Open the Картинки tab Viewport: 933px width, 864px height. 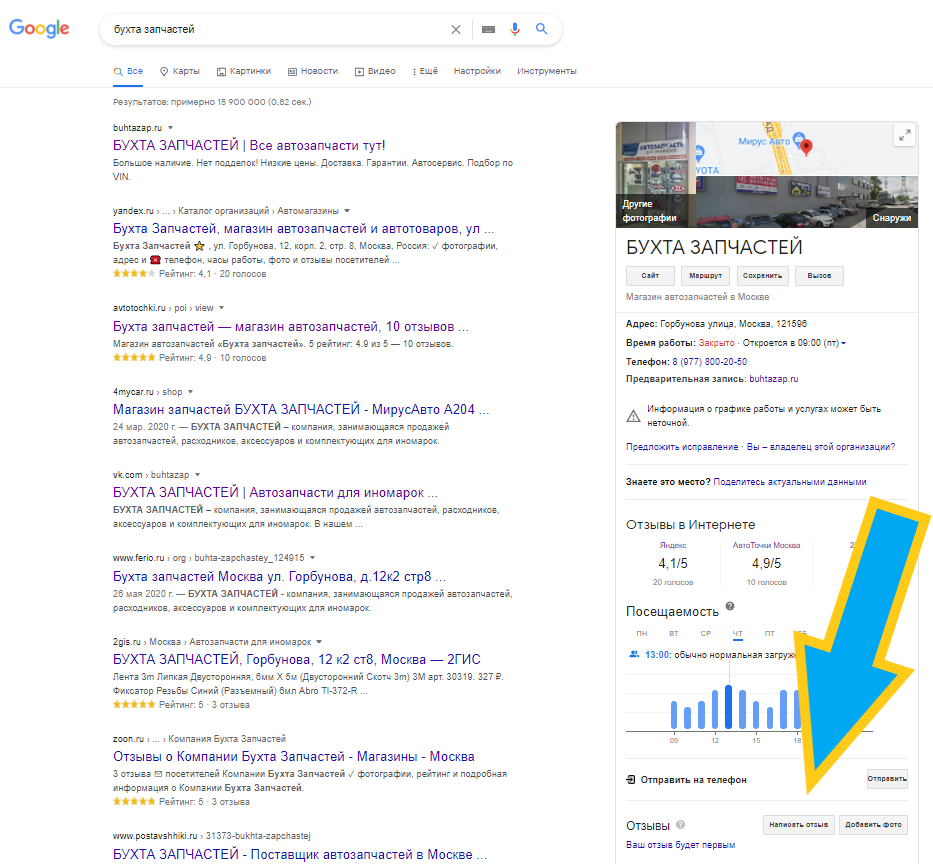pos(244,71)
